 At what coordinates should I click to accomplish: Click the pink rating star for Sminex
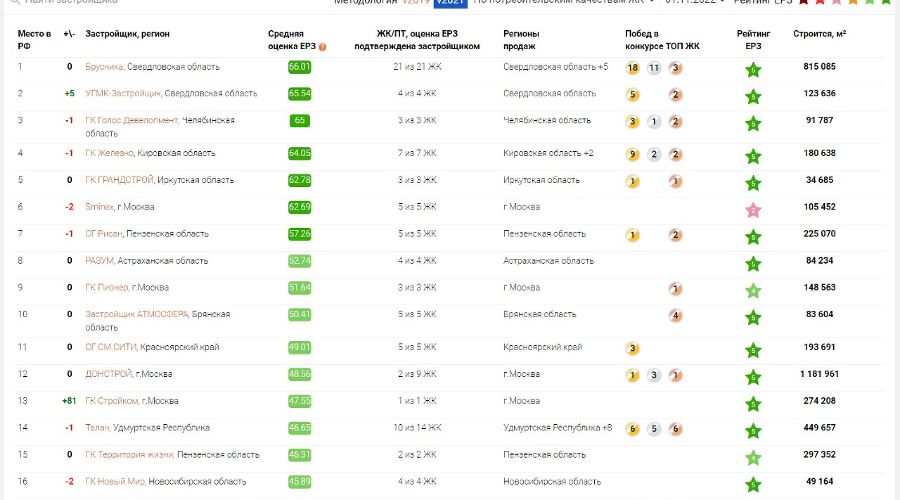pyautogui.click(x=754, y=210)
